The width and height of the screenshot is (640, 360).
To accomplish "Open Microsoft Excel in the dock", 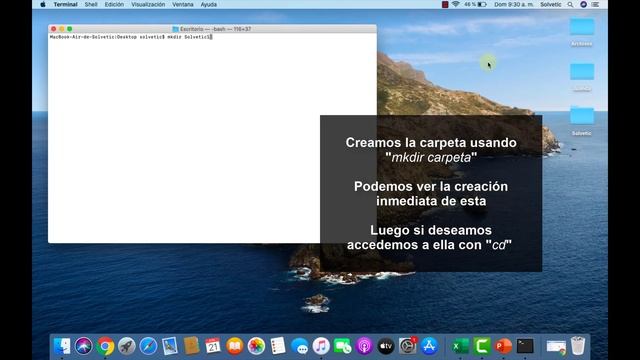I will pos(460,346).
